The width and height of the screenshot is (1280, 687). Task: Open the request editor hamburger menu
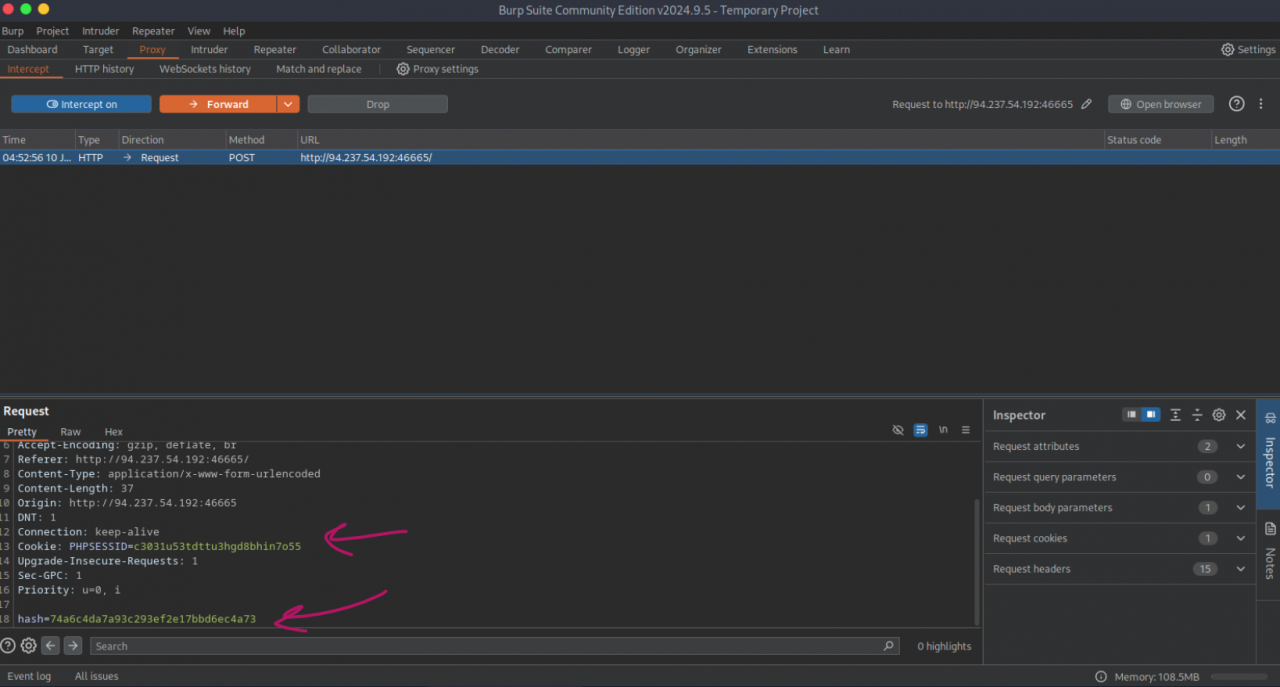pyautogui.click(x=966, y=430)
